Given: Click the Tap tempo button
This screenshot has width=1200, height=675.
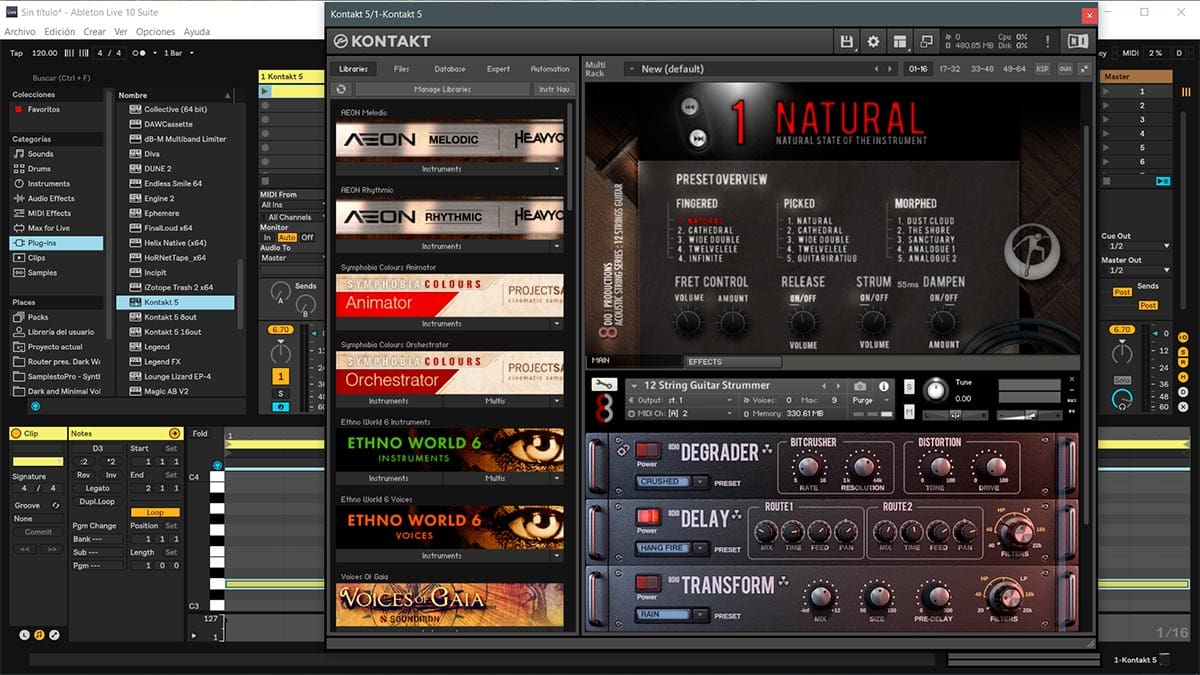Looking at the screenshot, I should 16,53.
